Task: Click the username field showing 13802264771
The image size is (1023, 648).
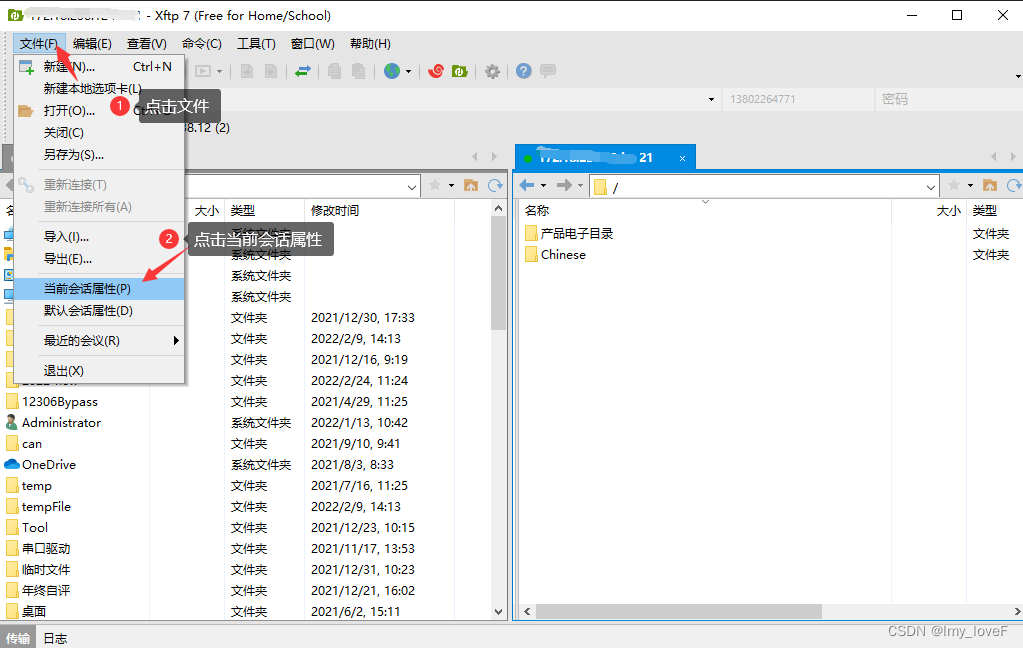Action: coord(797,99)
